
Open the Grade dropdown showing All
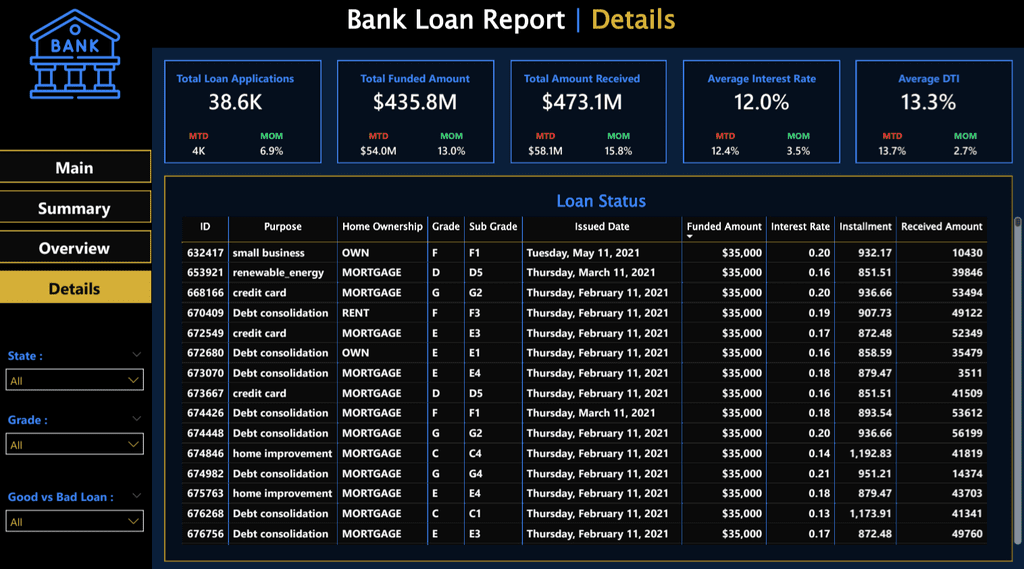click(74, 444)
